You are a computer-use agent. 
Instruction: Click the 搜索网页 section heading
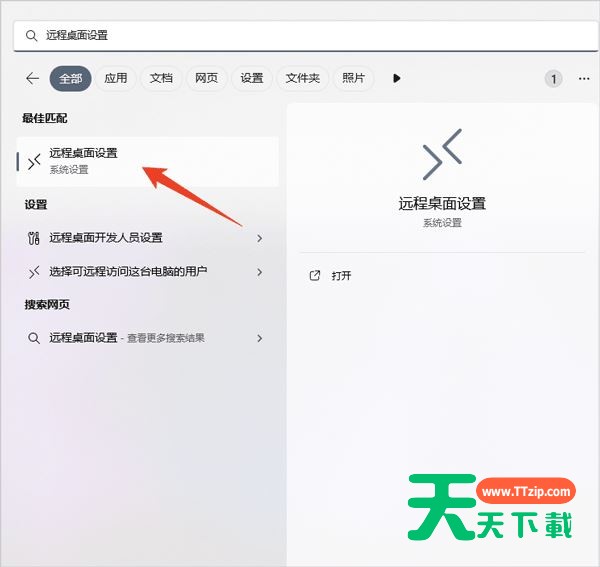pyautogui.click(x=47, y=305)
